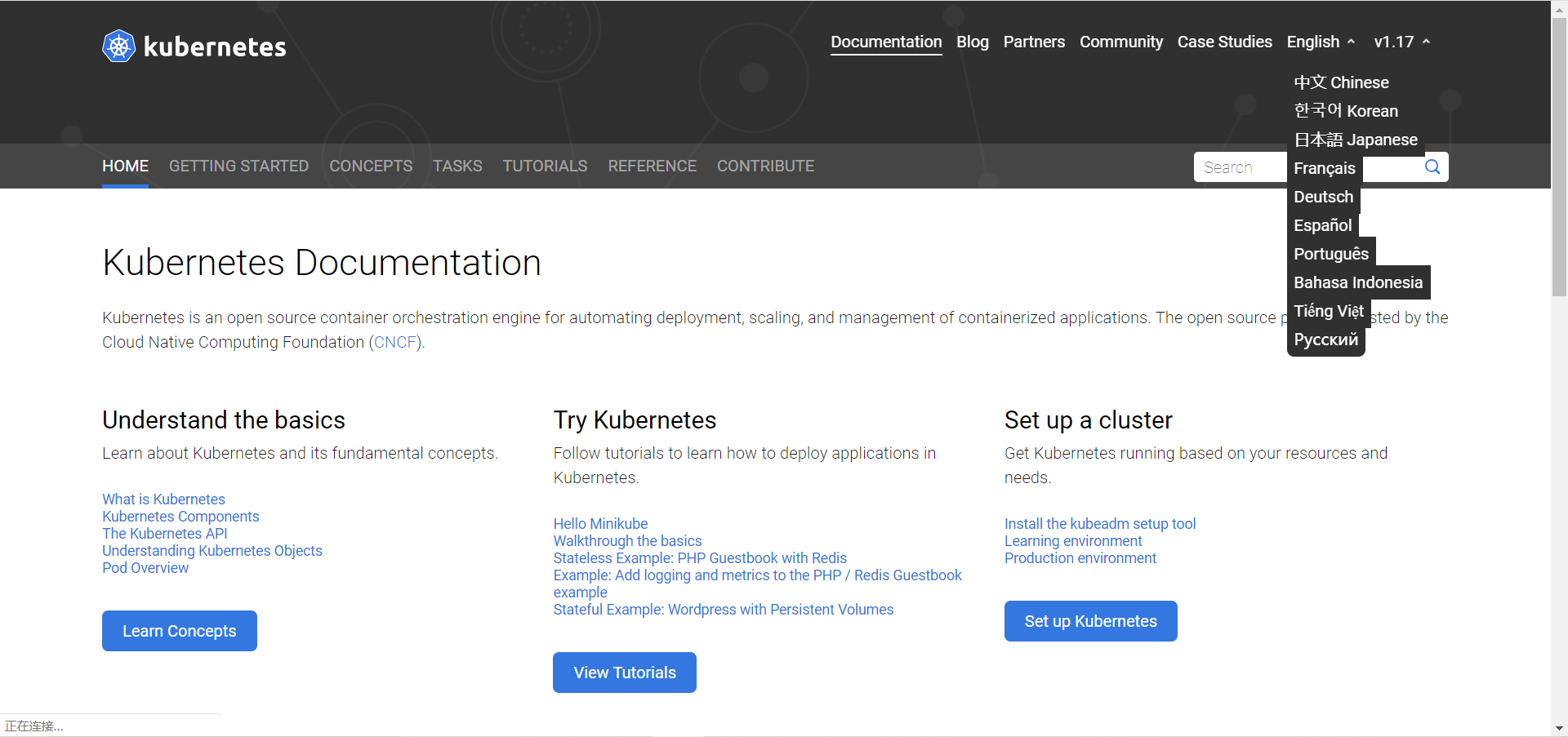Open the CONCEPTS tab
Image resolution: width=1568 pixels, height=737 pixels.
371,166
